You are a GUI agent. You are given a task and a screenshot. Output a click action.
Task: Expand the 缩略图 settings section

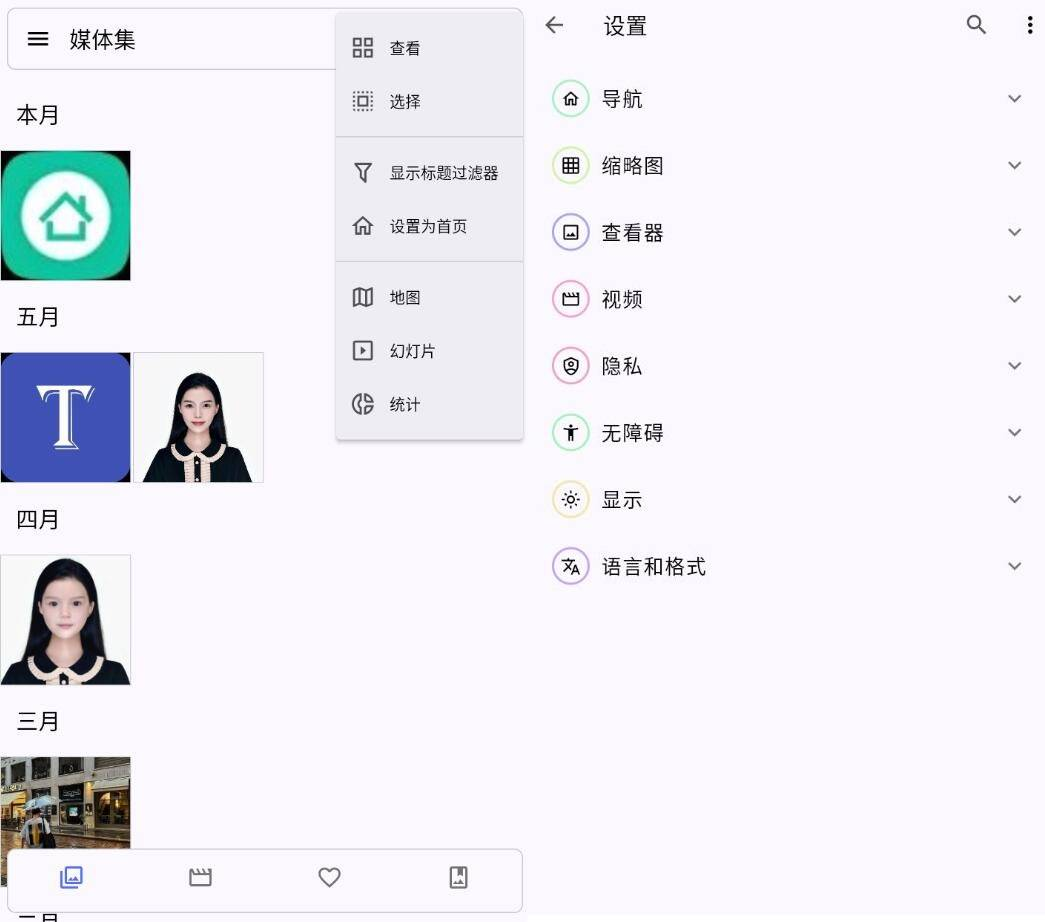coord(1015,165)
